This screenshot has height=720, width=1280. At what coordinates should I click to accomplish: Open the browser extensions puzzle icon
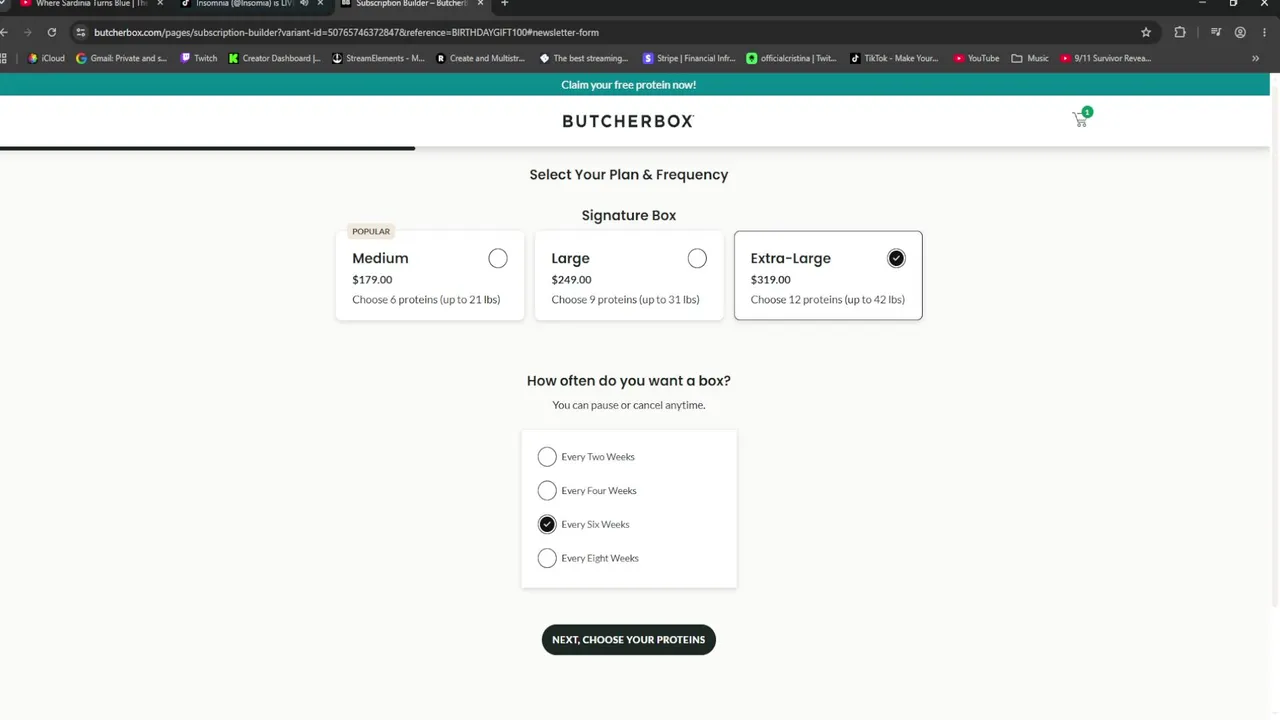[x=1180, y=32]
